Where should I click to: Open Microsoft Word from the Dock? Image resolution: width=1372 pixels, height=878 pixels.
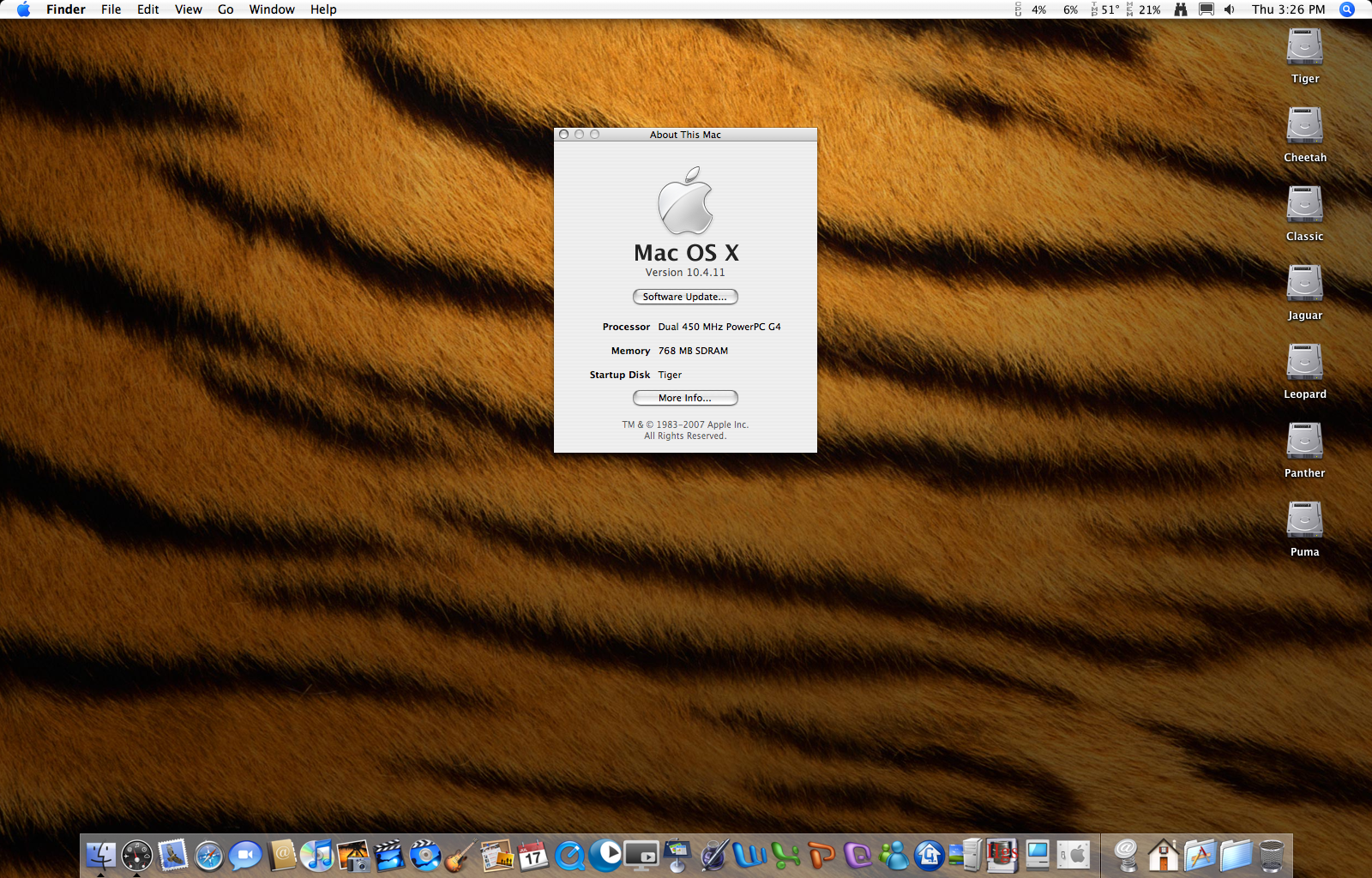coord(749,855)
